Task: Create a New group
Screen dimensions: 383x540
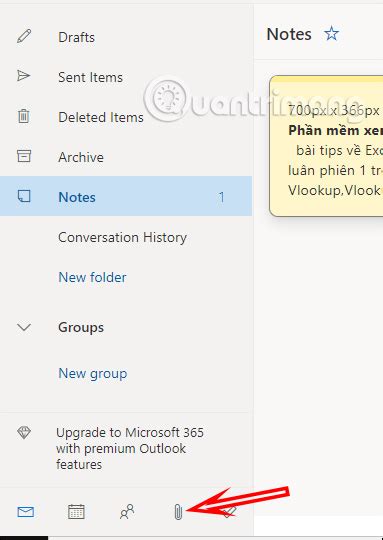Action: [93, 373]
